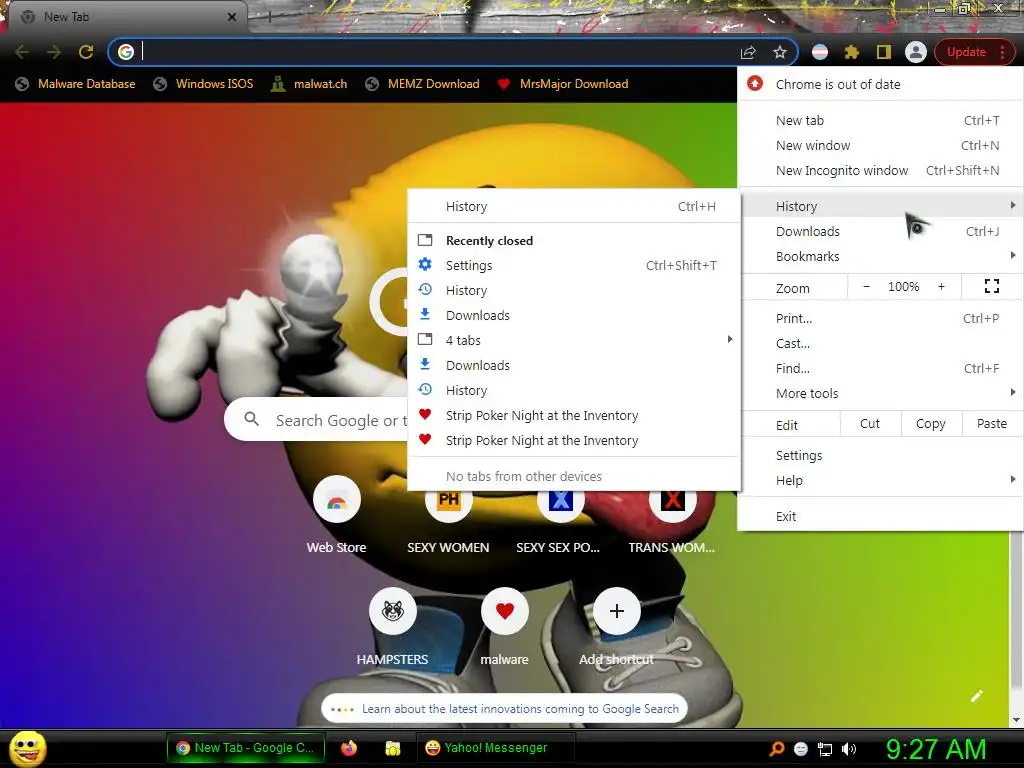
Task: Expand the History submenu in main menu
Action: [x=880, y=206]
